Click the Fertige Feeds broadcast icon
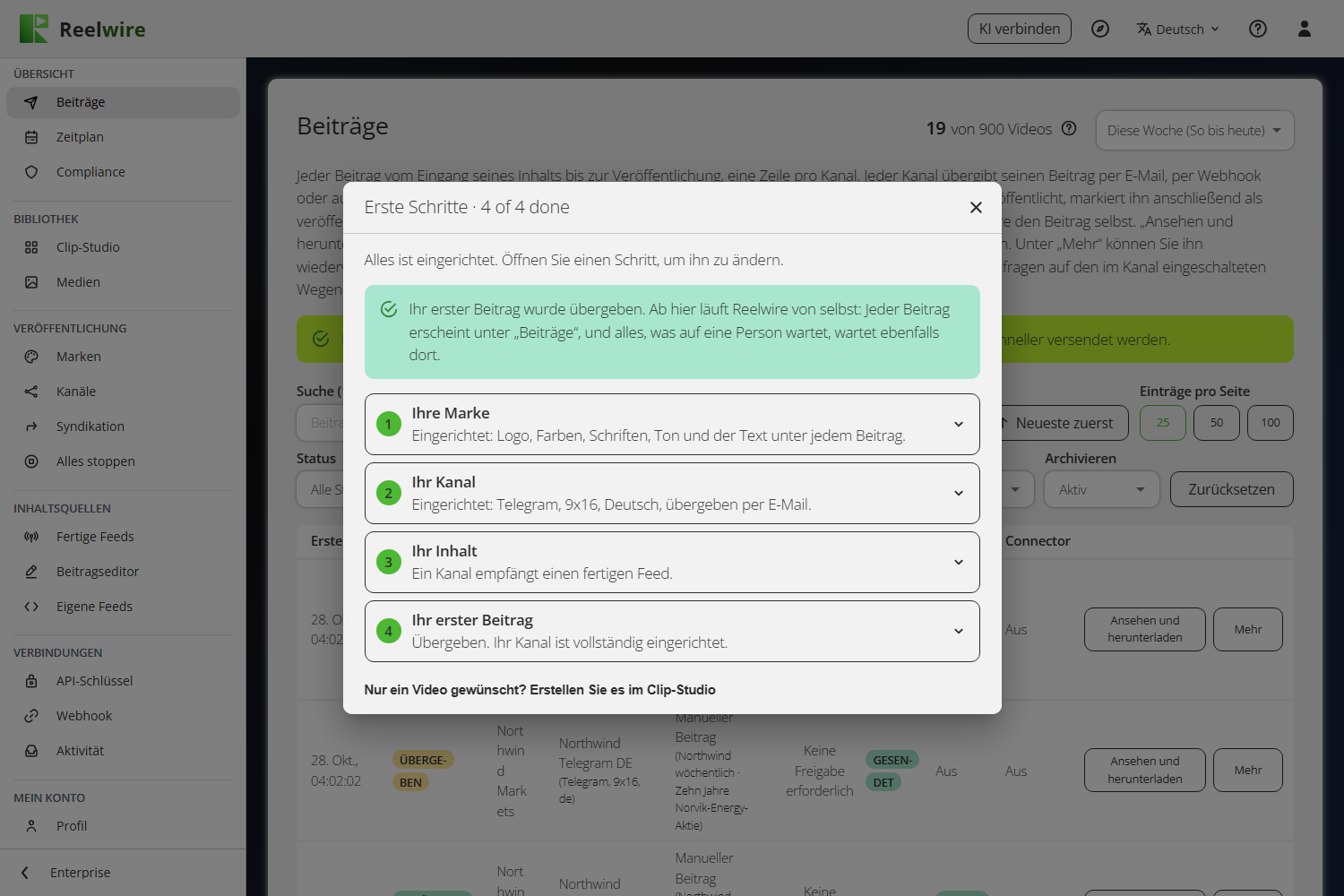This screenshot has height=896, width=1344. pos(31,537)
